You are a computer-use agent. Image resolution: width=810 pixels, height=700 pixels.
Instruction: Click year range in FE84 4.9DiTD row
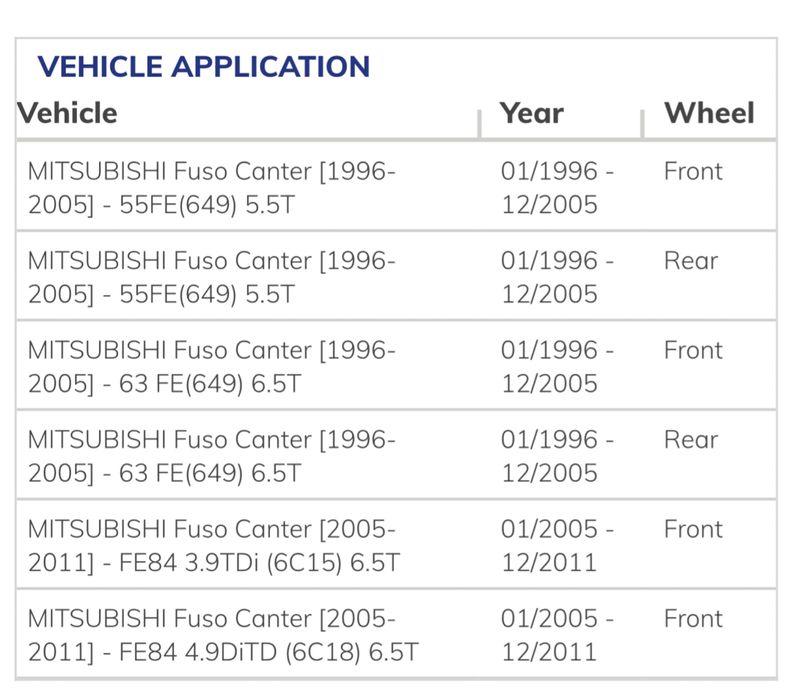(x=557, y=635)
